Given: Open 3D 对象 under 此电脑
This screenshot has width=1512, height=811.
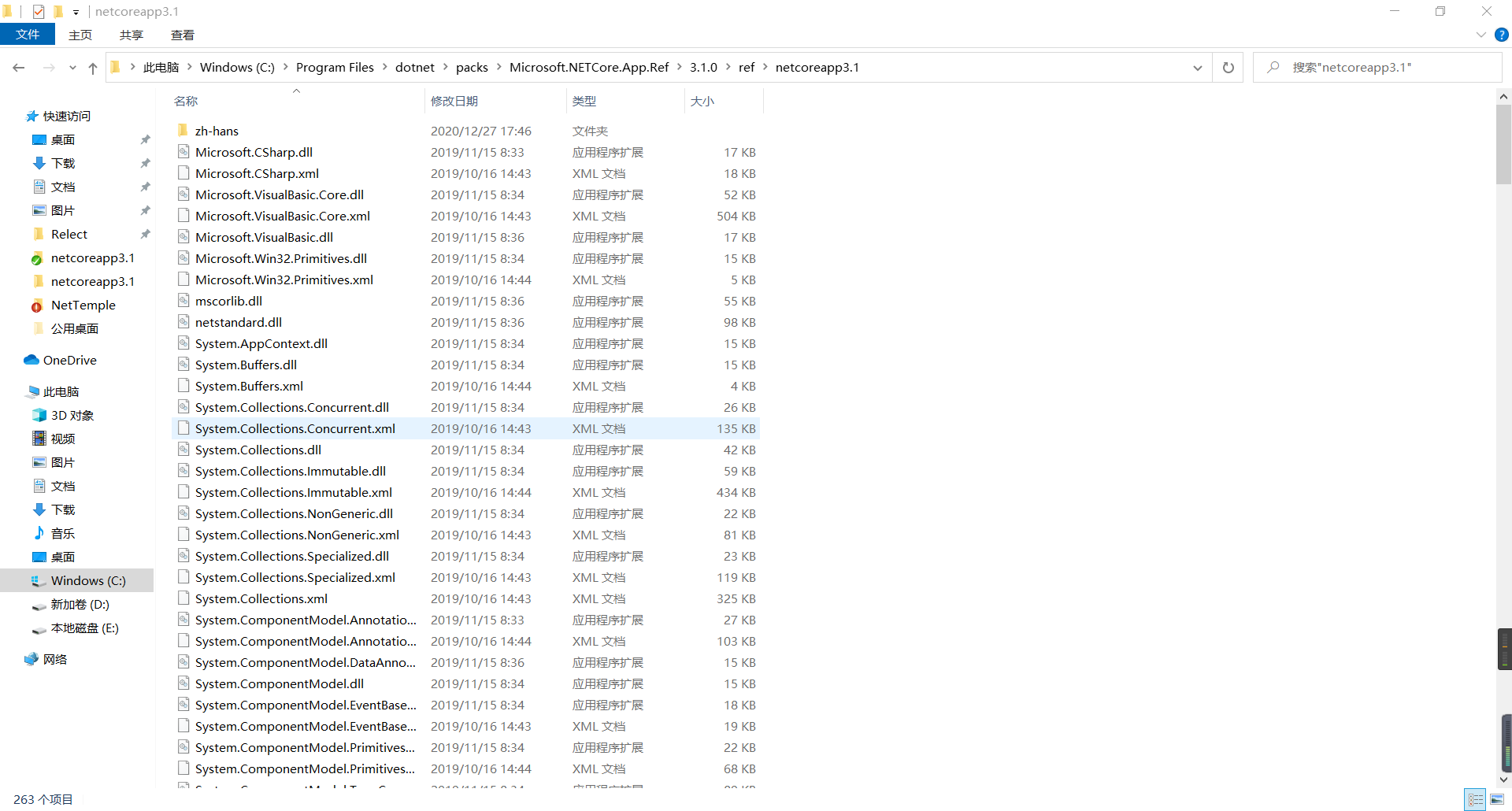Looking at the screenshot, I should (72, 416).
